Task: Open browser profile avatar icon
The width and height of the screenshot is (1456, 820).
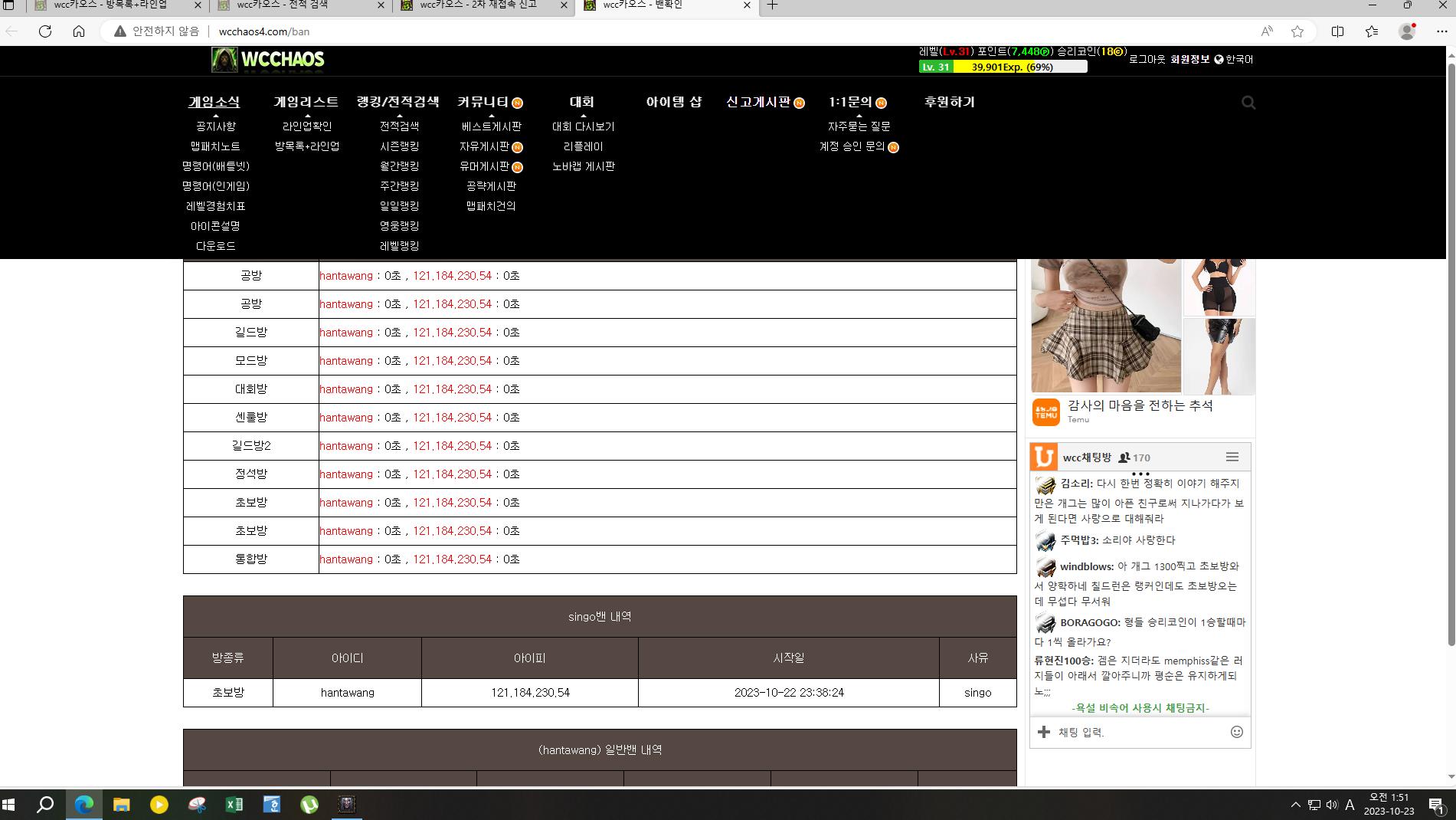Action: (x=1407, y=31)
